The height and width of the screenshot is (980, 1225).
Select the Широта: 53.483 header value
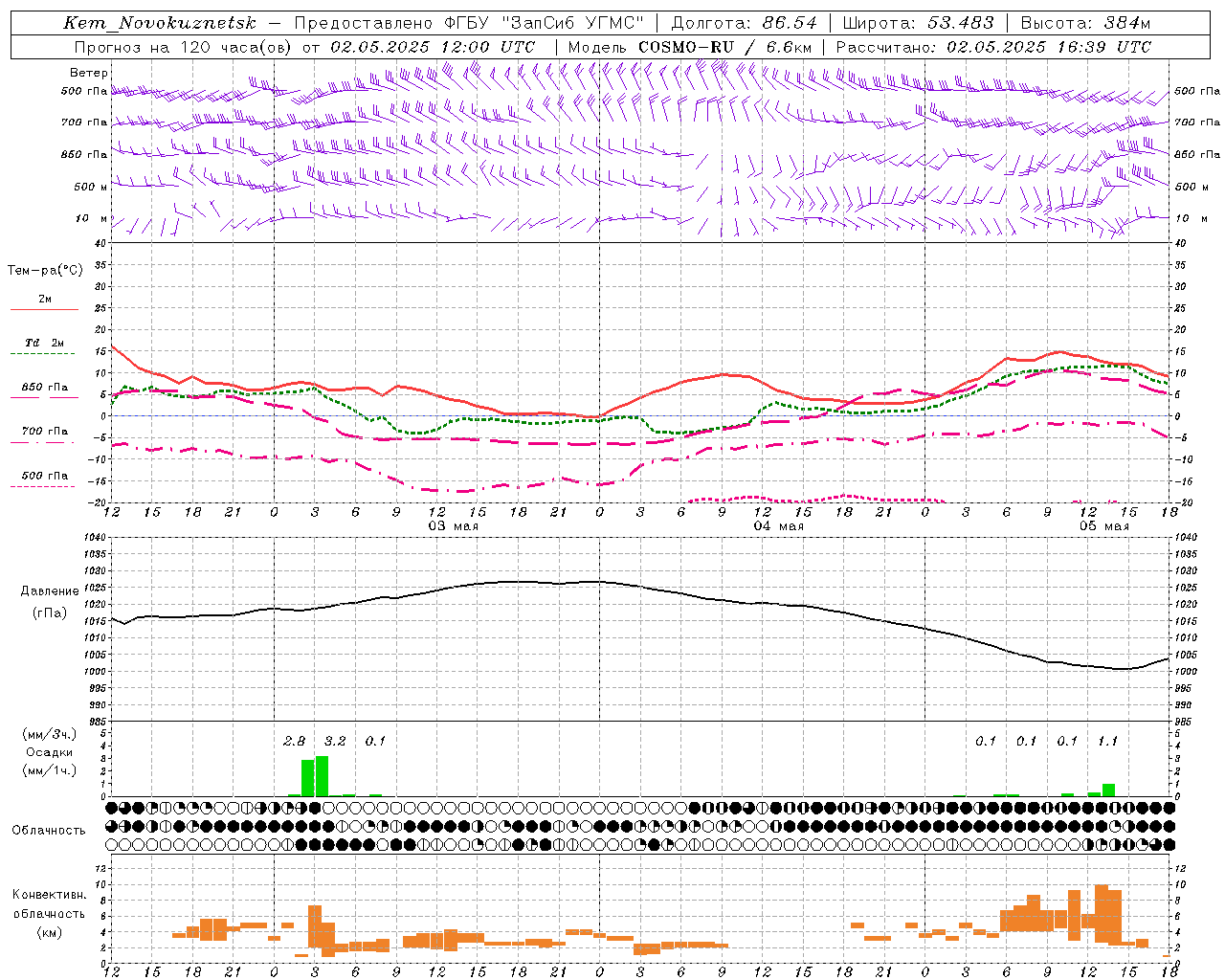(918, 23)
